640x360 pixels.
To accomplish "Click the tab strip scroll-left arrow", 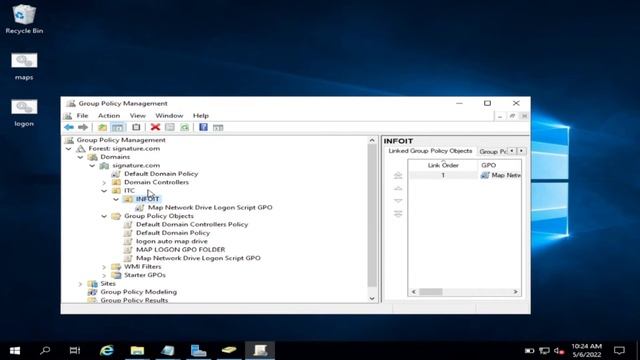I will pos(512,151).
